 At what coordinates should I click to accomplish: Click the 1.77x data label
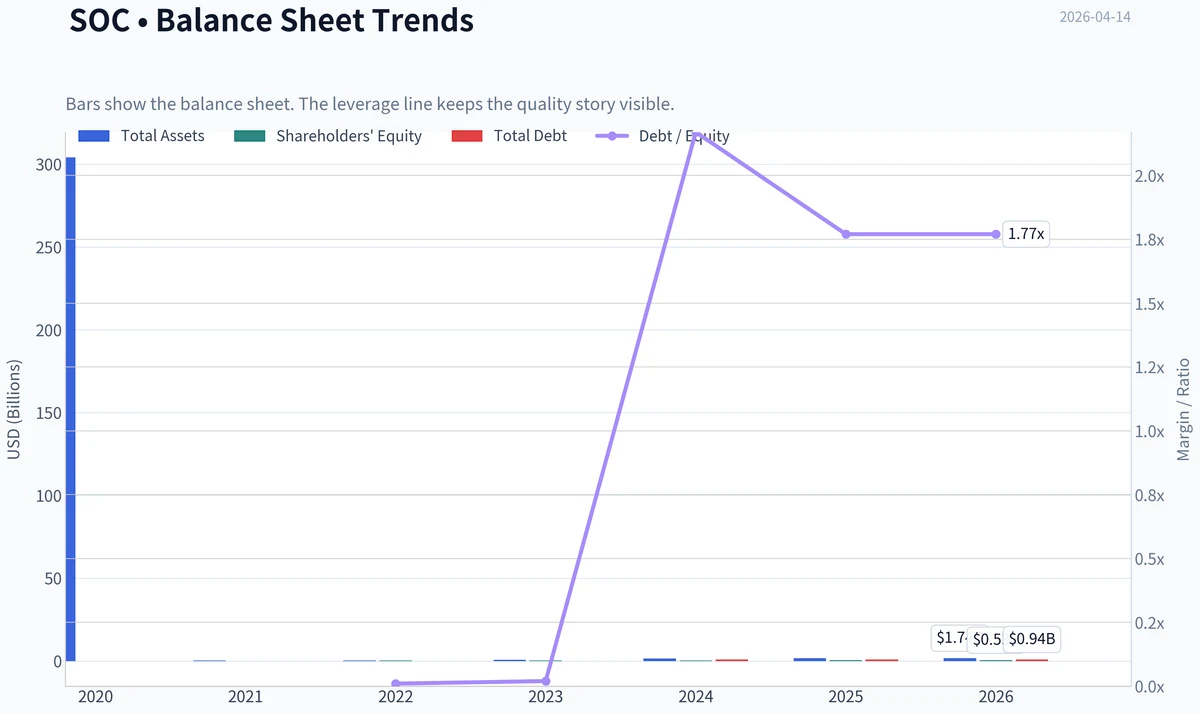(1026, 234)
